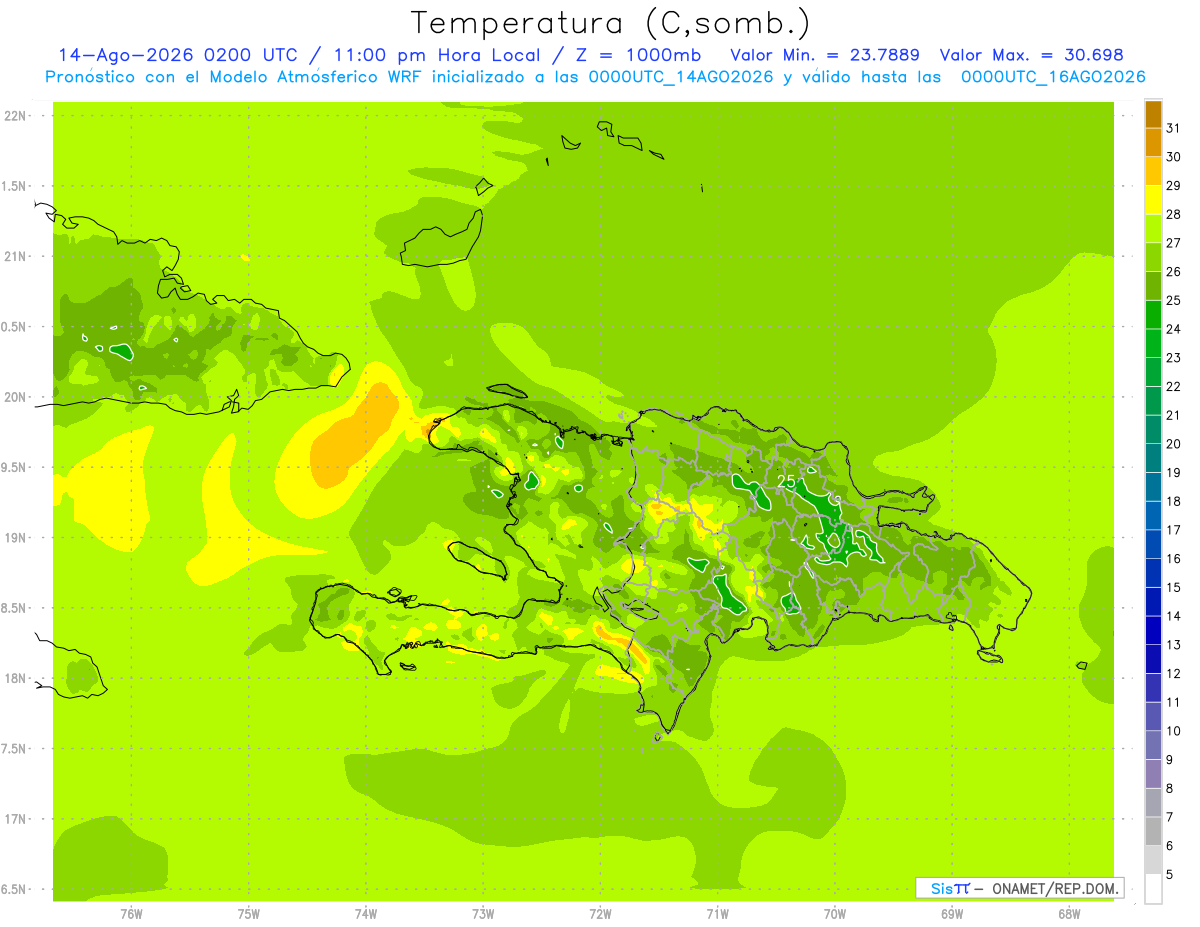
Task: Click the legend swatch between 29 and 30
Action: click(1153, 171)
